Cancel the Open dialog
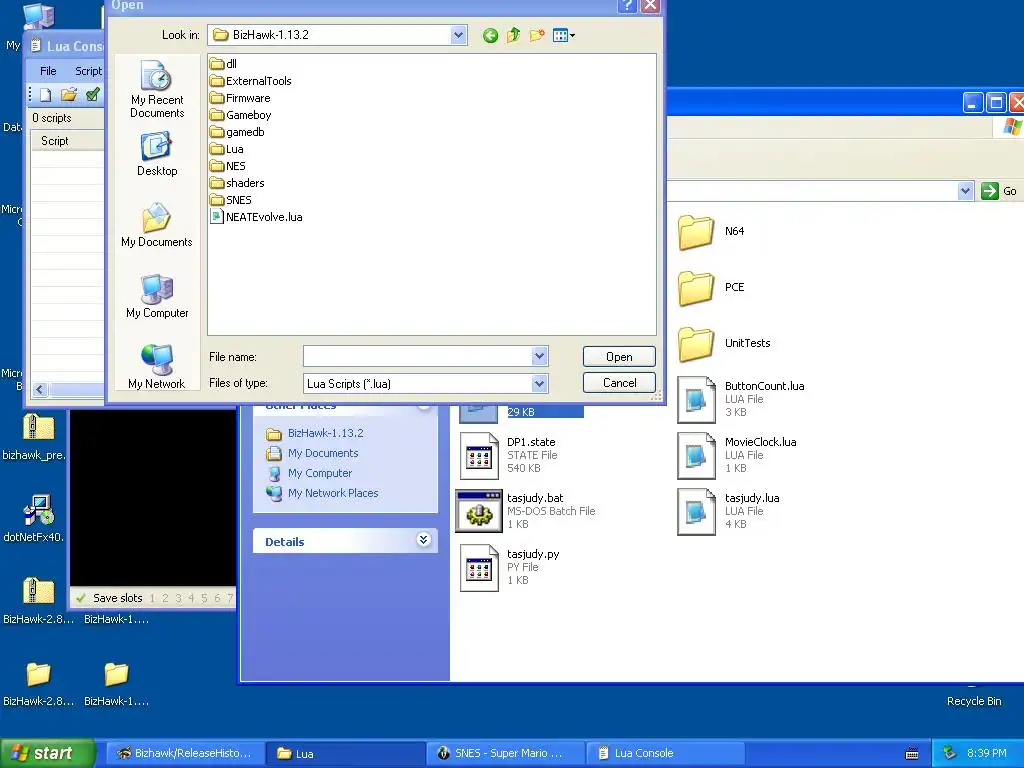This screenshot has height=768, width=1024. pos(619,383)
